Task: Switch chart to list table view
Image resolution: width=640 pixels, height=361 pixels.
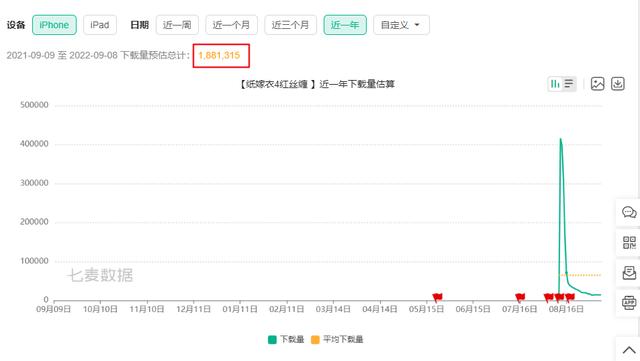Action: click(569, 84)
